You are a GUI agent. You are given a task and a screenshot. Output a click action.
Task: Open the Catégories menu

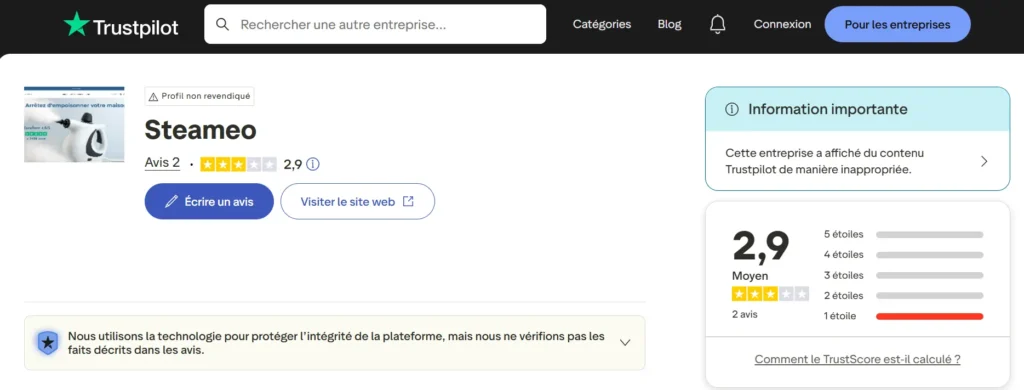click(x=601, y=24)
